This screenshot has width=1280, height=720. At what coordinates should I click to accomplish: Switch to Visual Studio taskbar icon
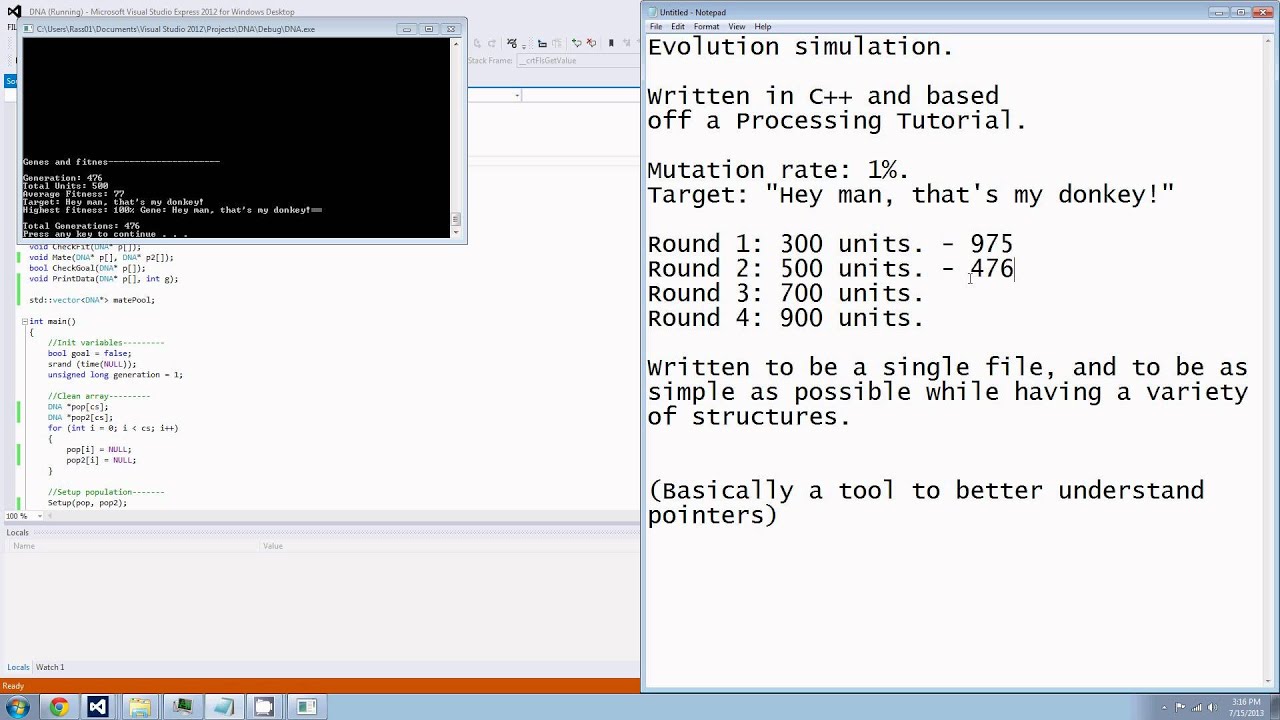tap(97, 707)
